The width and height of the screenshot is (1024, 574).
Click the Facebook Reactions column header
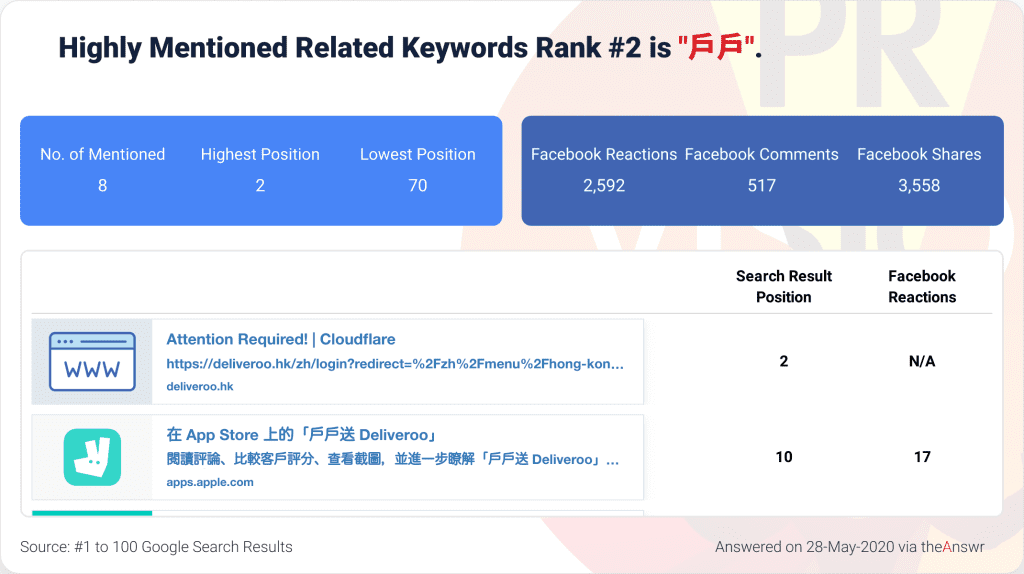click(x=922, y=287)
